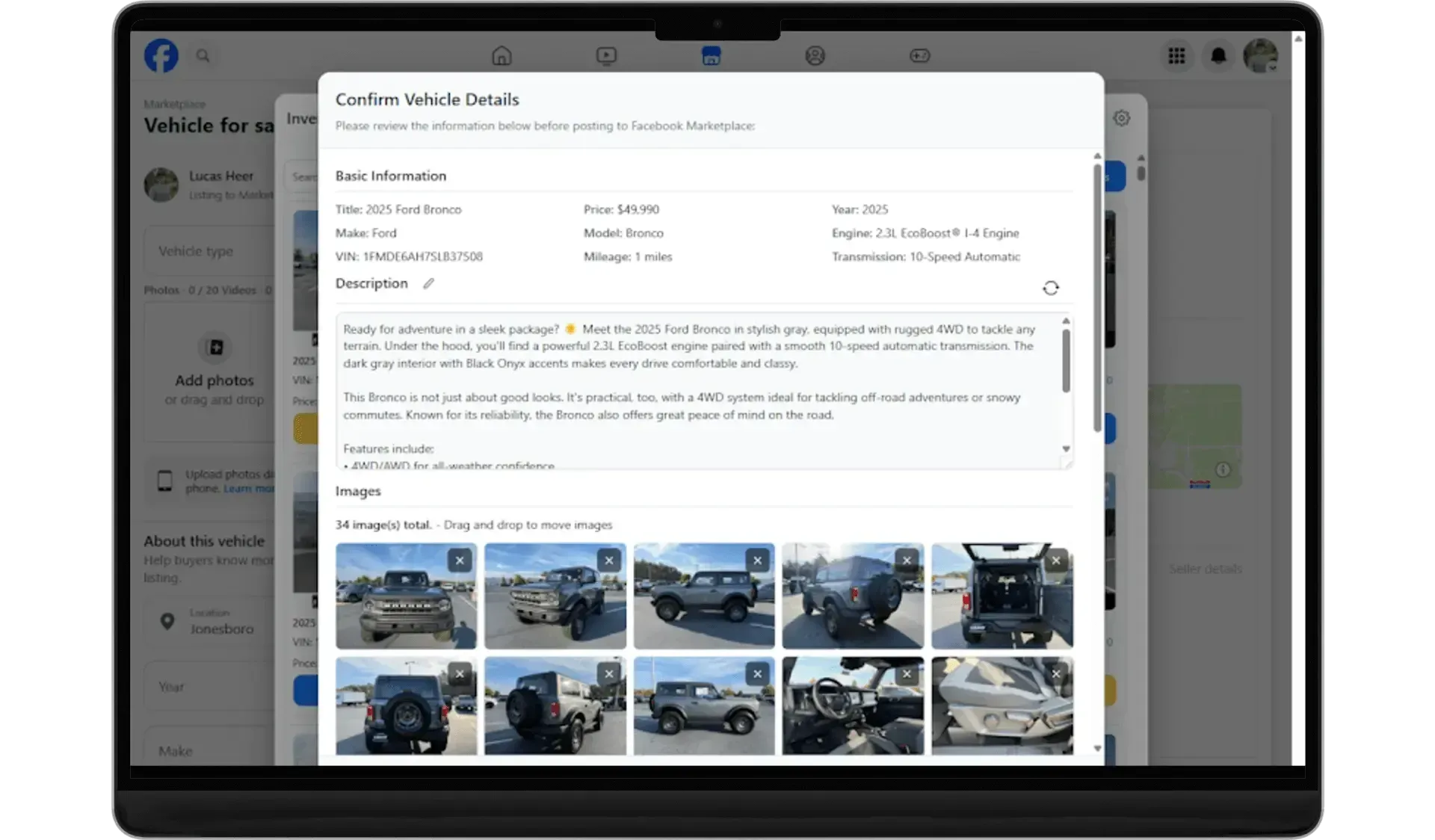Click the map info icon
This screenshot has height=840, width=1435.
(x=1223, y=470)
